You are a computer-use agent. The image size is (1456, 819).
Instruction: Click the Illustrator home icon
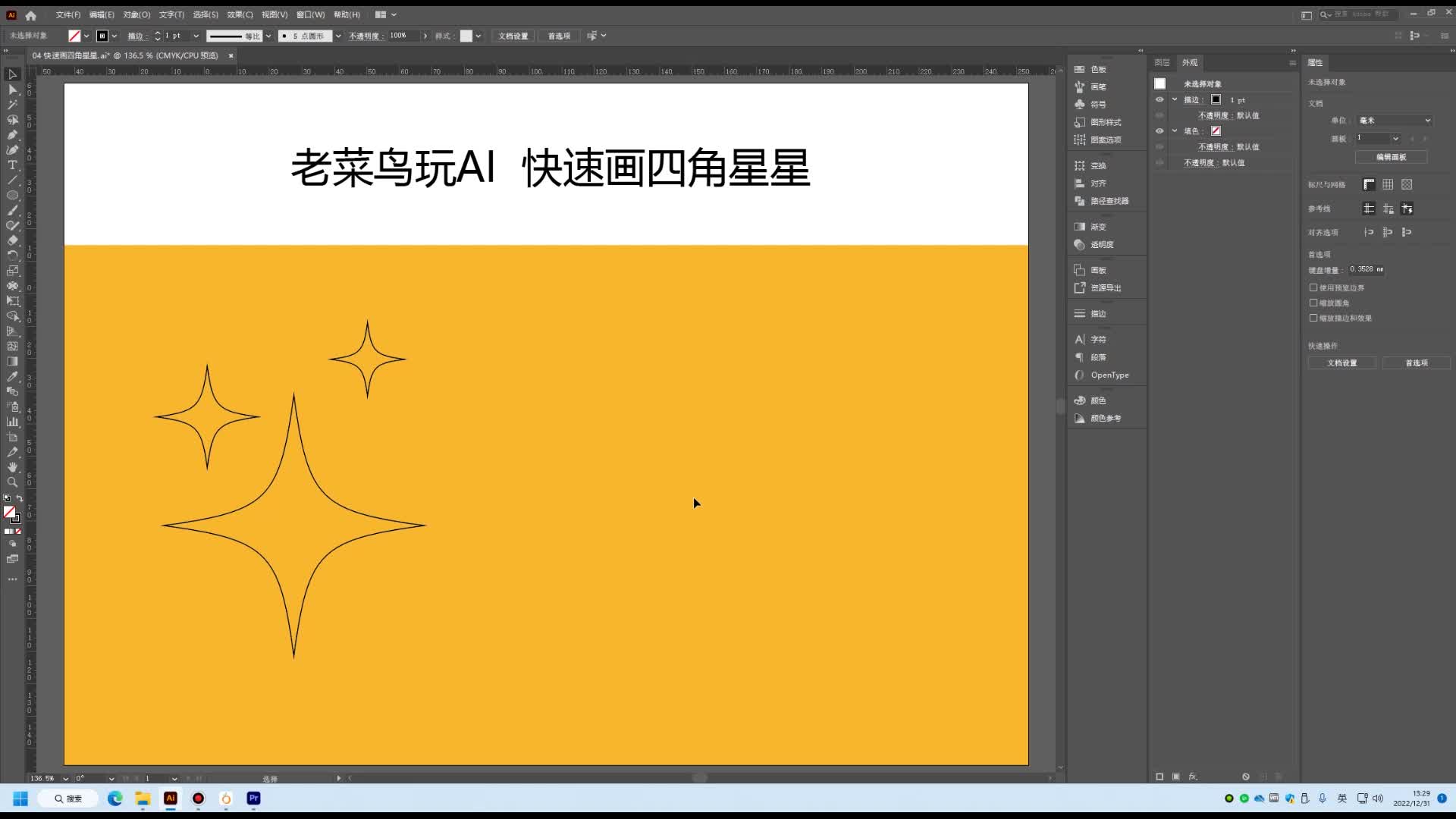(x=30, y=15)
